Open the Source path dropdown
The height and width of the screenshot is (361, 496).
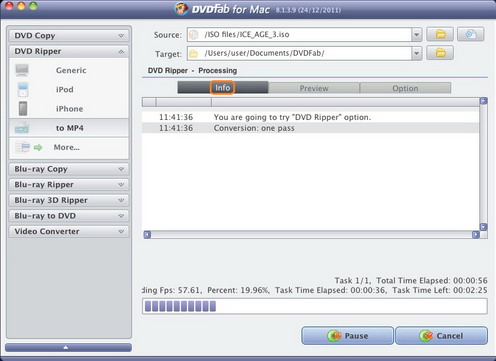point(416,34)
